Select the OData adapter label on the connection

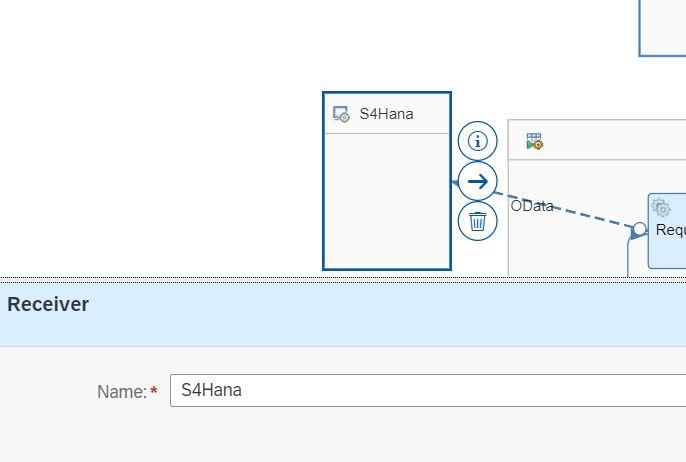(532, 206)
